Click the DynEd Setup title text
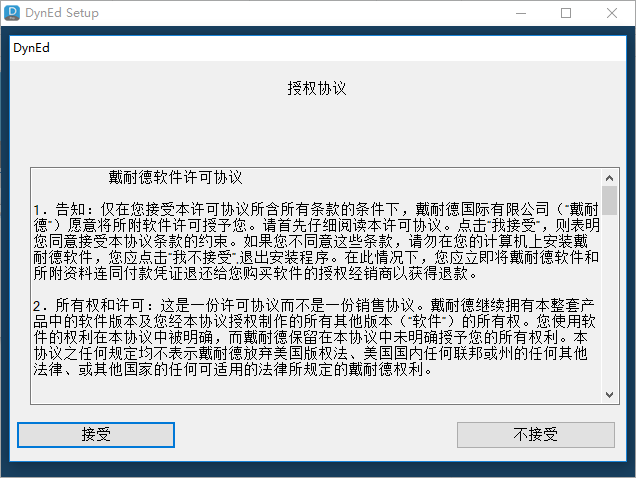The width and height of the screenshot is (636, 478). [x=62, y=13]
